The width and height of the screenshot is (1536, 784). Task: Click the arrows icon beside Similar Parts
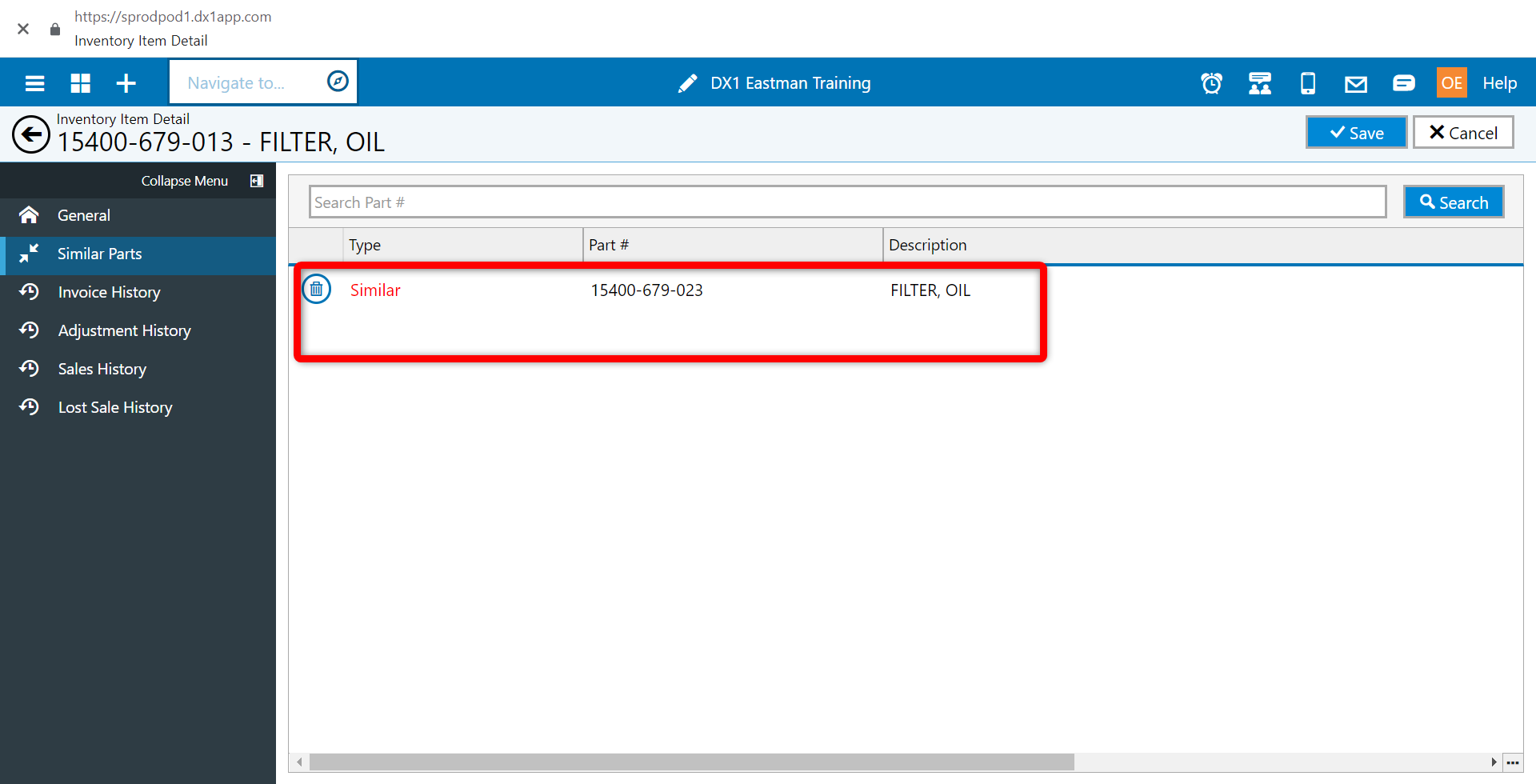tap(29, 254)
